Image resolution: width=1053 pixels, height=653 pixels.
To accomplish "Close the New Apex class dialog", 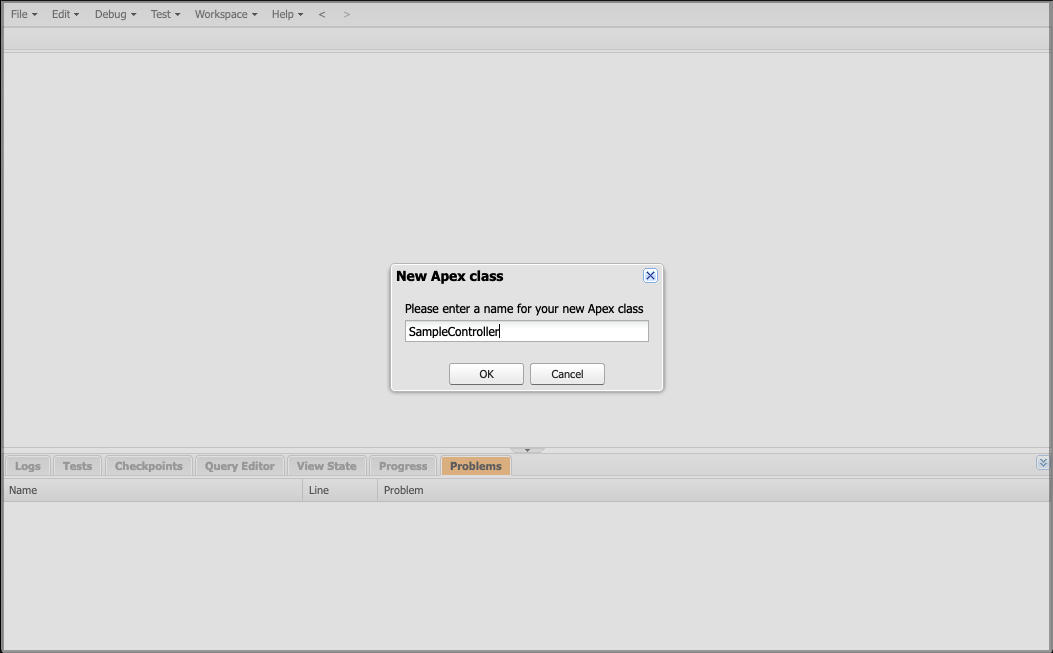I will [x=650, y=275].
